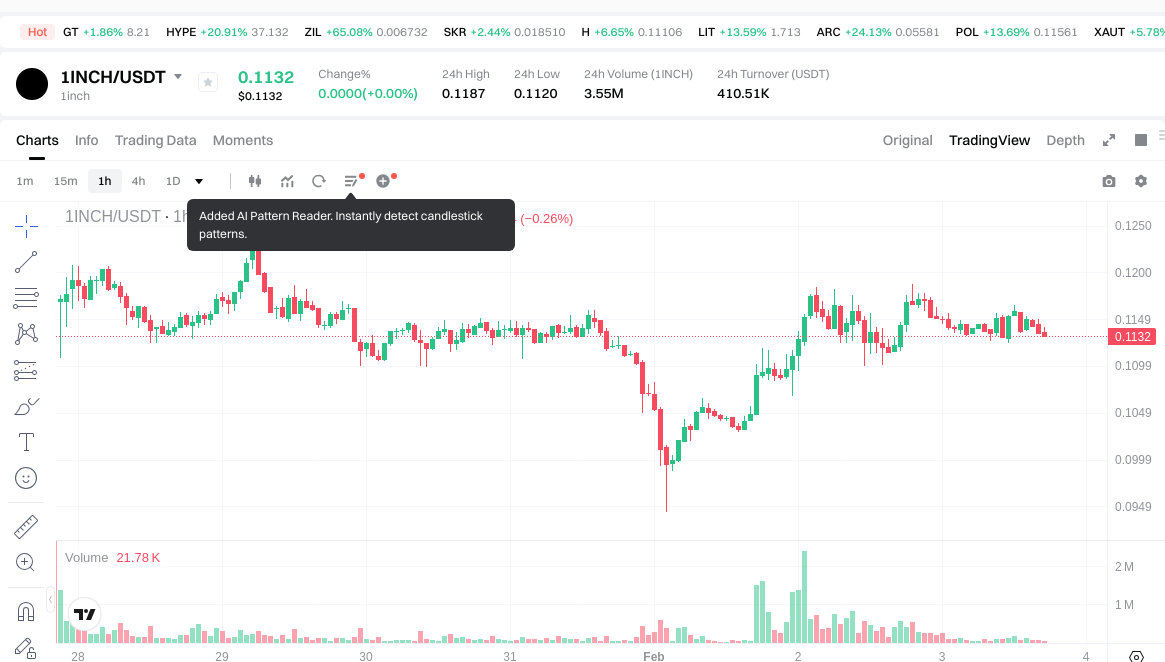Screen dimensions: 1165x662
Task: Select the text annotation tool
Action: point(26,442)
